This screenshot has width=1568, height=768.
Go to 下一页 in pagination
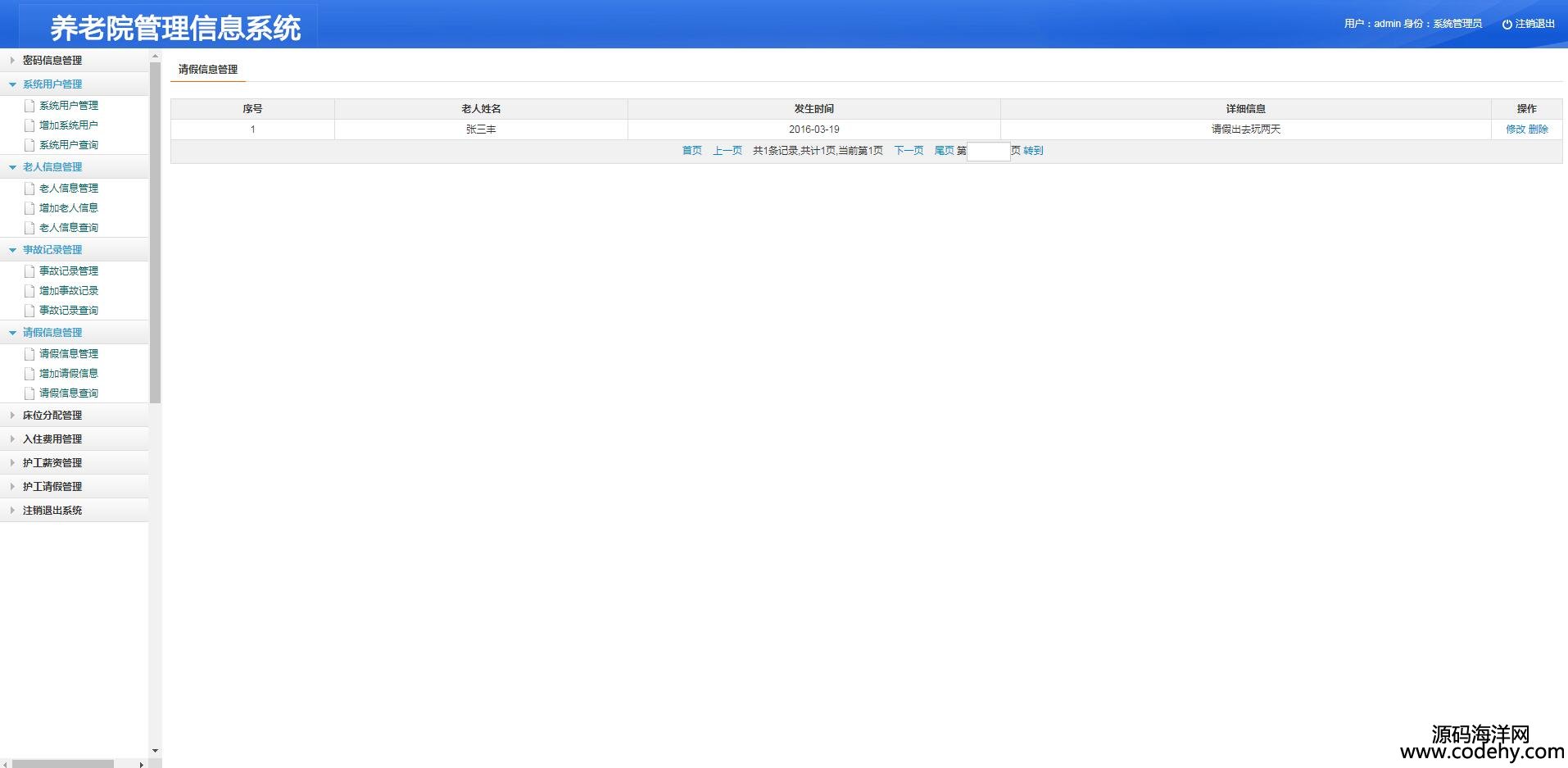pyautogui.click(x=909, y=151)
